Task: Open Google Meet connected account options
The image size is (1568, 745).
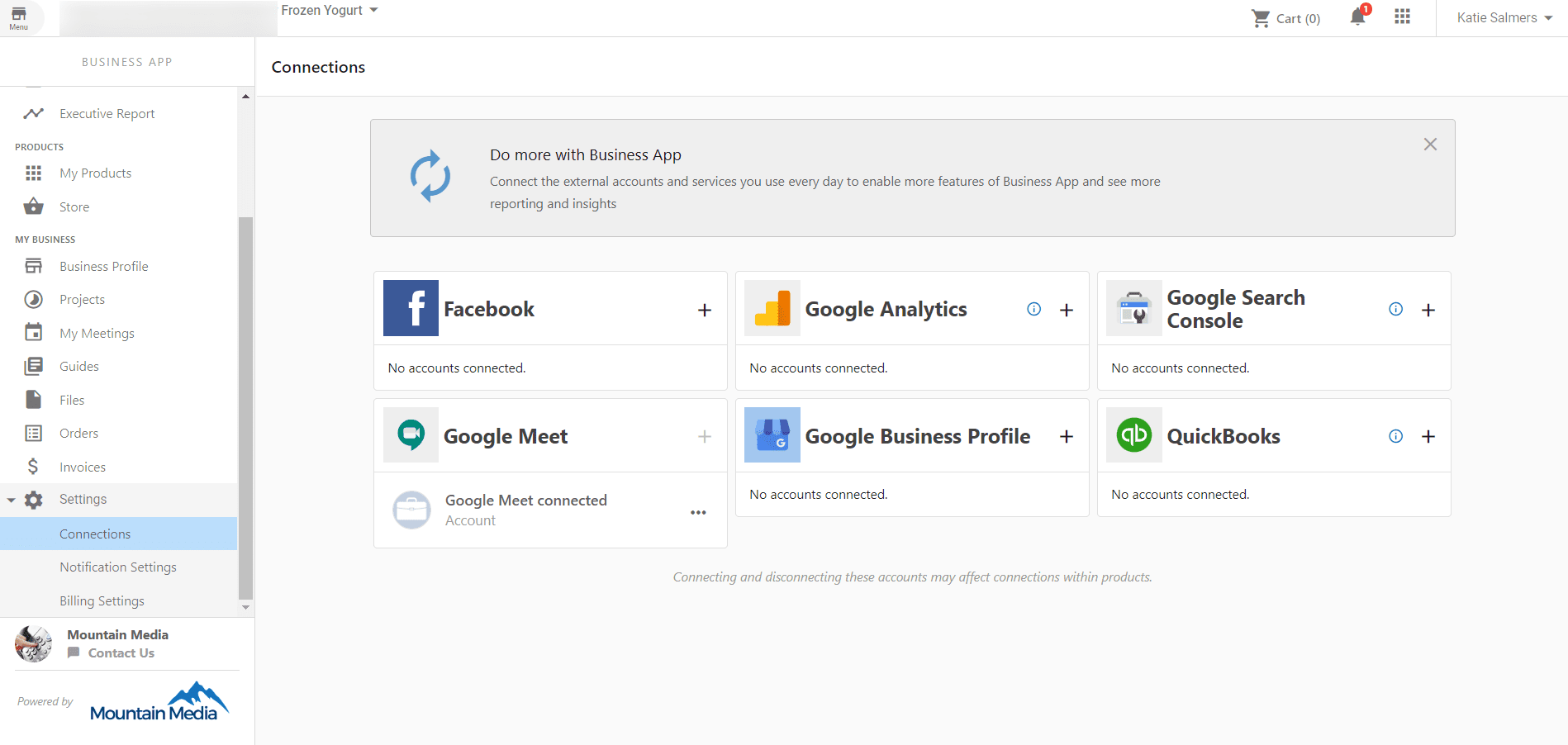Action: point(698,512)
